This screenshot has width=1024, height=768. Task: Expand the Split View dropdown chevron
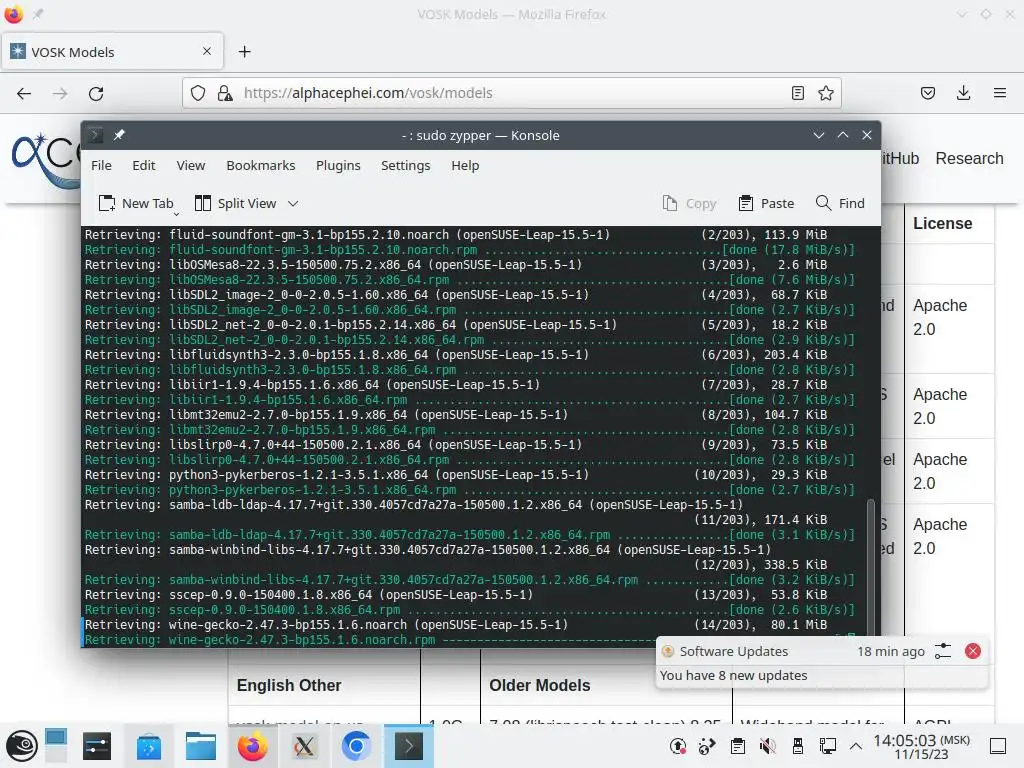coord(293,204)
